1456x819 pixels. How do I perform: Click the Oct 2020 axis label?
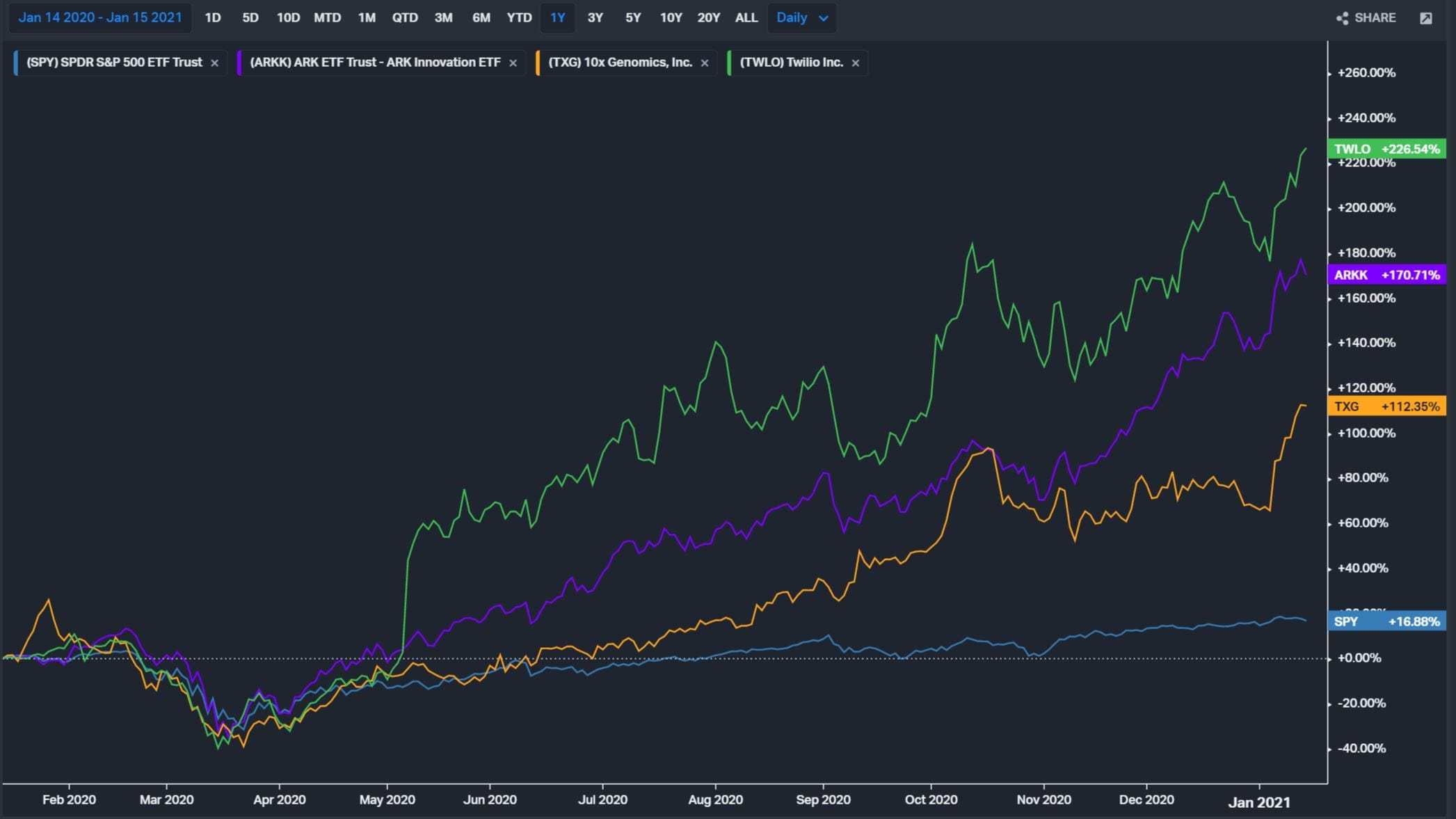click(931, 800)
